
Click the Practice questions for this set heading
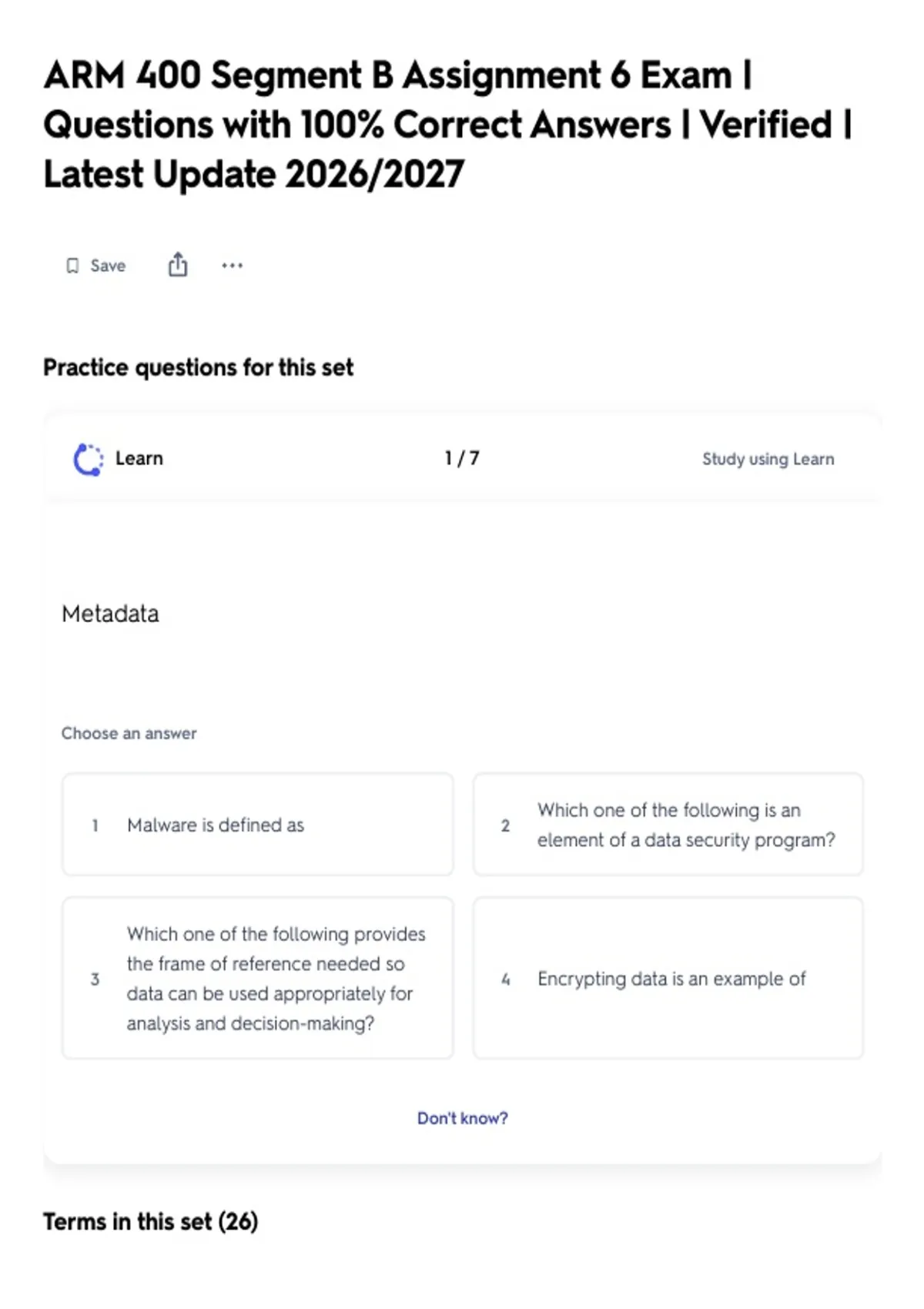coord(199,367)
